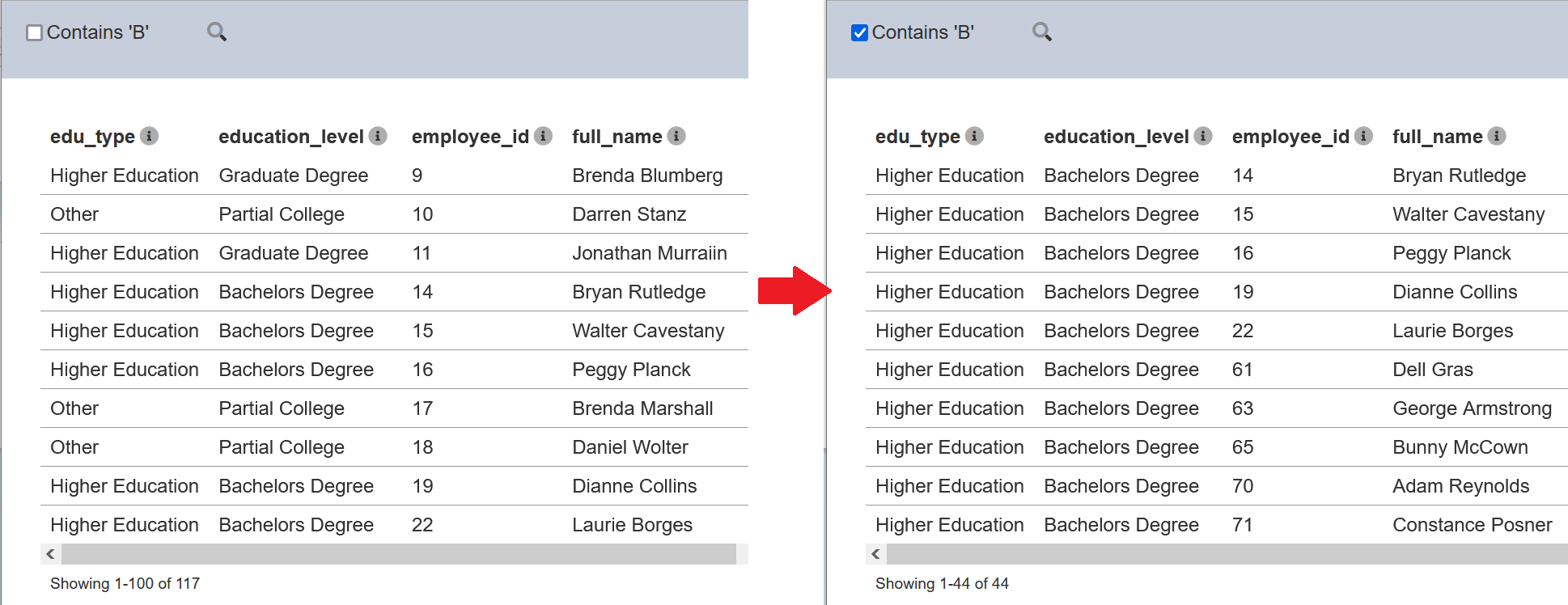Select 'Brenda Blumberg' cell in left table
Viewport: 1568px width, 605px height.
647,176
